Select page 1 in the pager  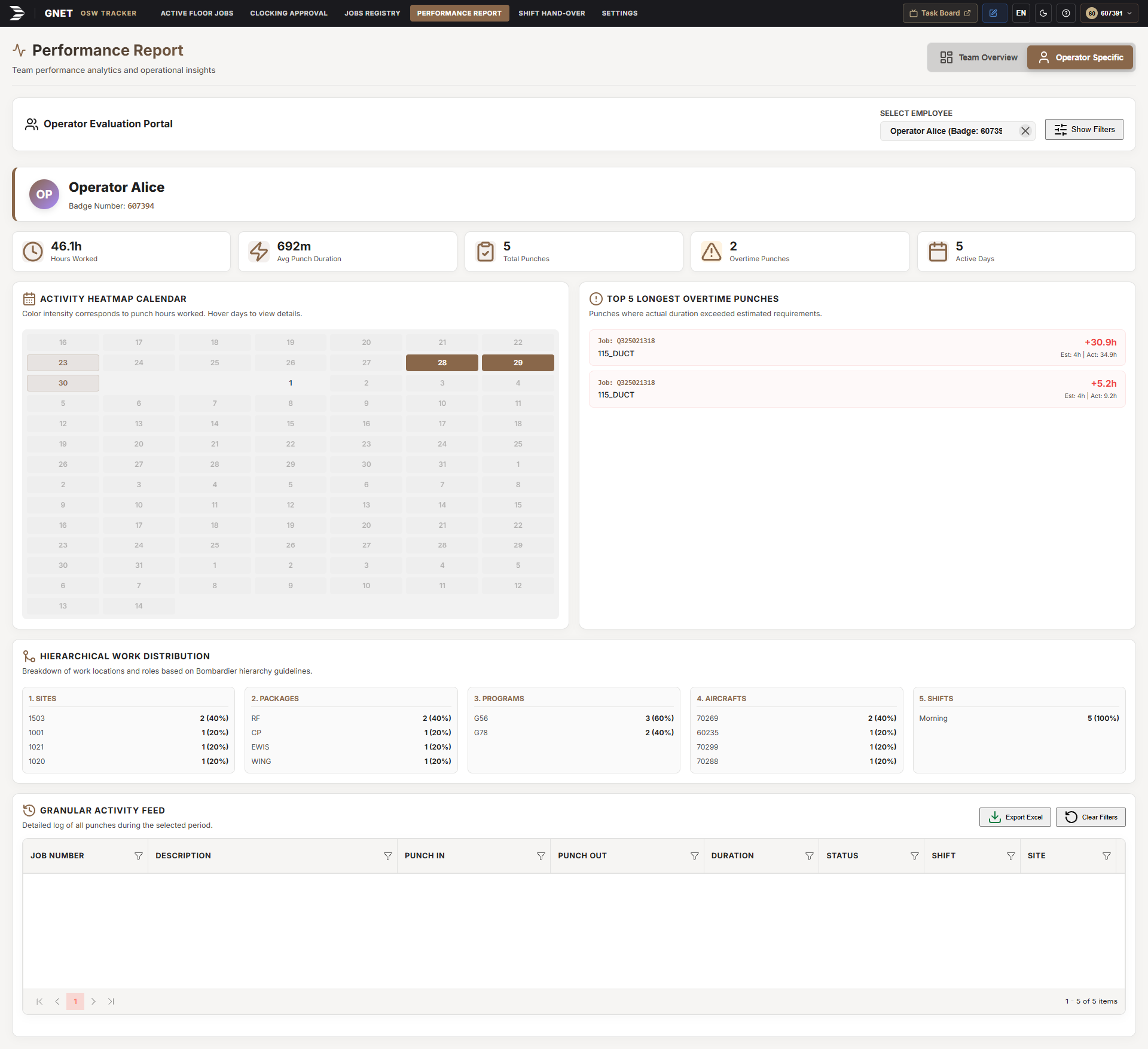(75, 1002)
